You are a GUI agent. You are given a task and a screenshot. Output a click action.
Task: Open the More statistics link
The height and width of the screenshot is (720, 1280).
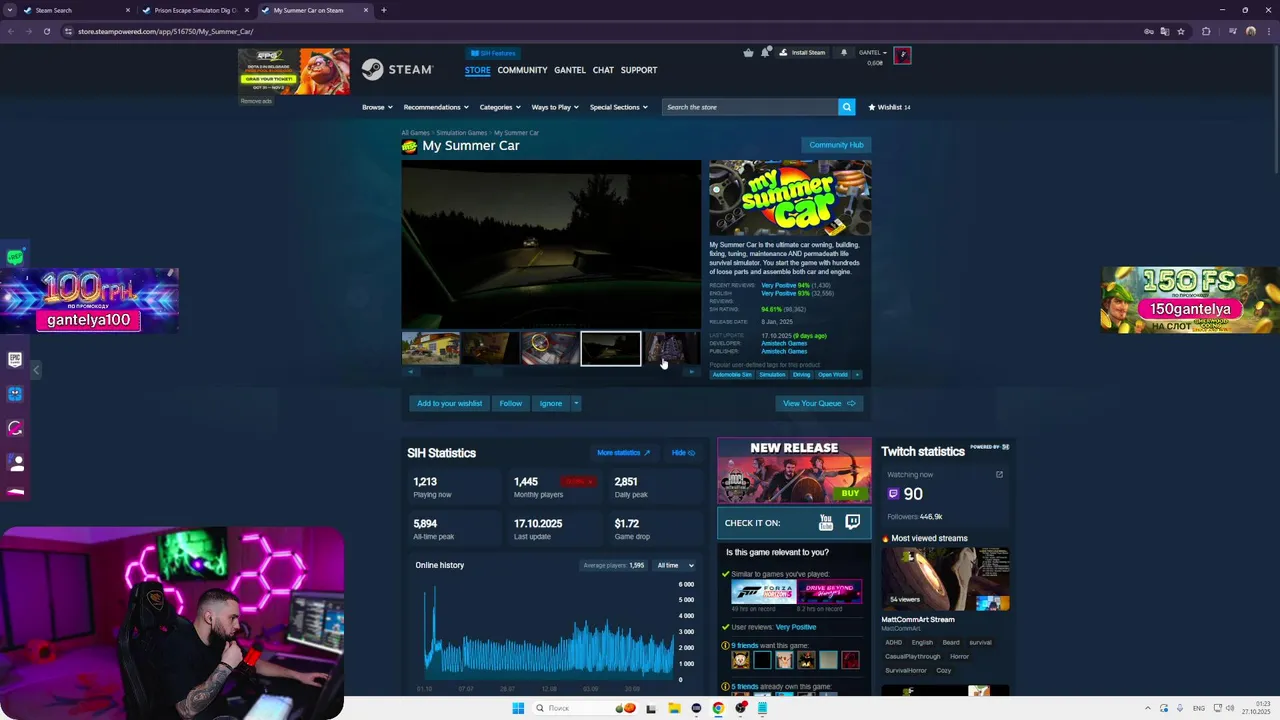[x=623, y=453]
